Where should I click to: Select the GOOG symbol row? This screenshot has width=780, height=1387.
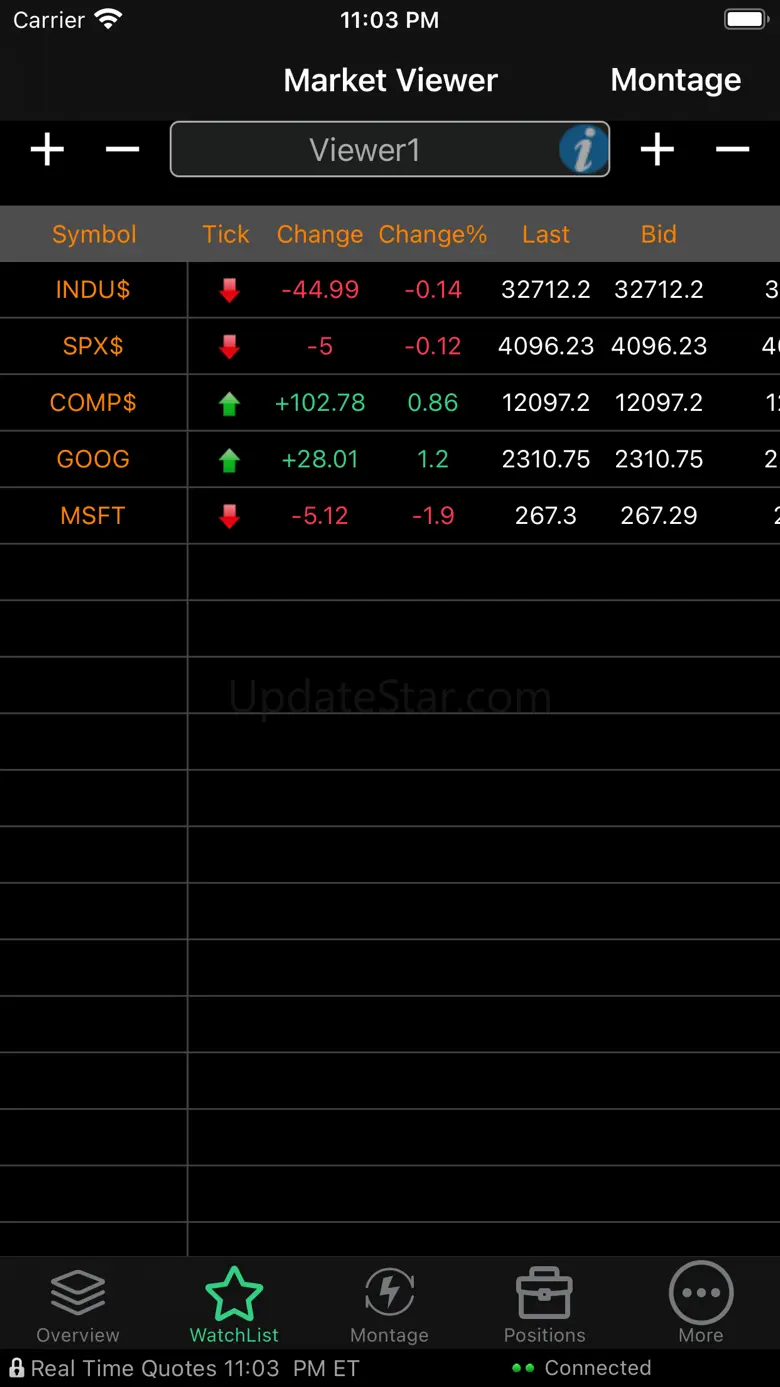pyautogui.click(x=93, y=459)
